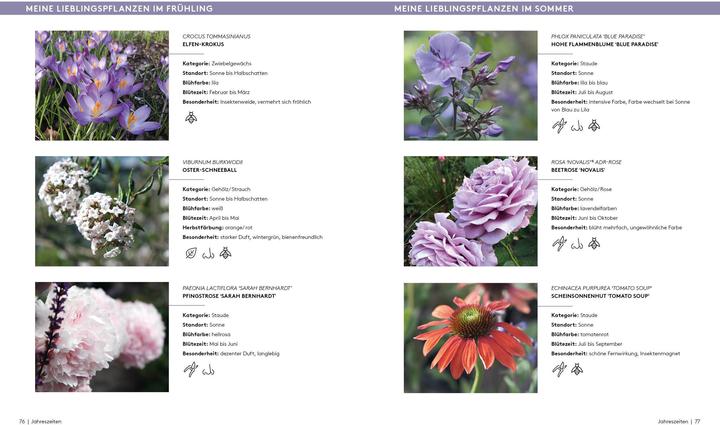Click the botanical name 'Rosa Novalis ADR-Rose'
Image resolution: width=720 pixels, height=425 pixels.
(586, 162)
